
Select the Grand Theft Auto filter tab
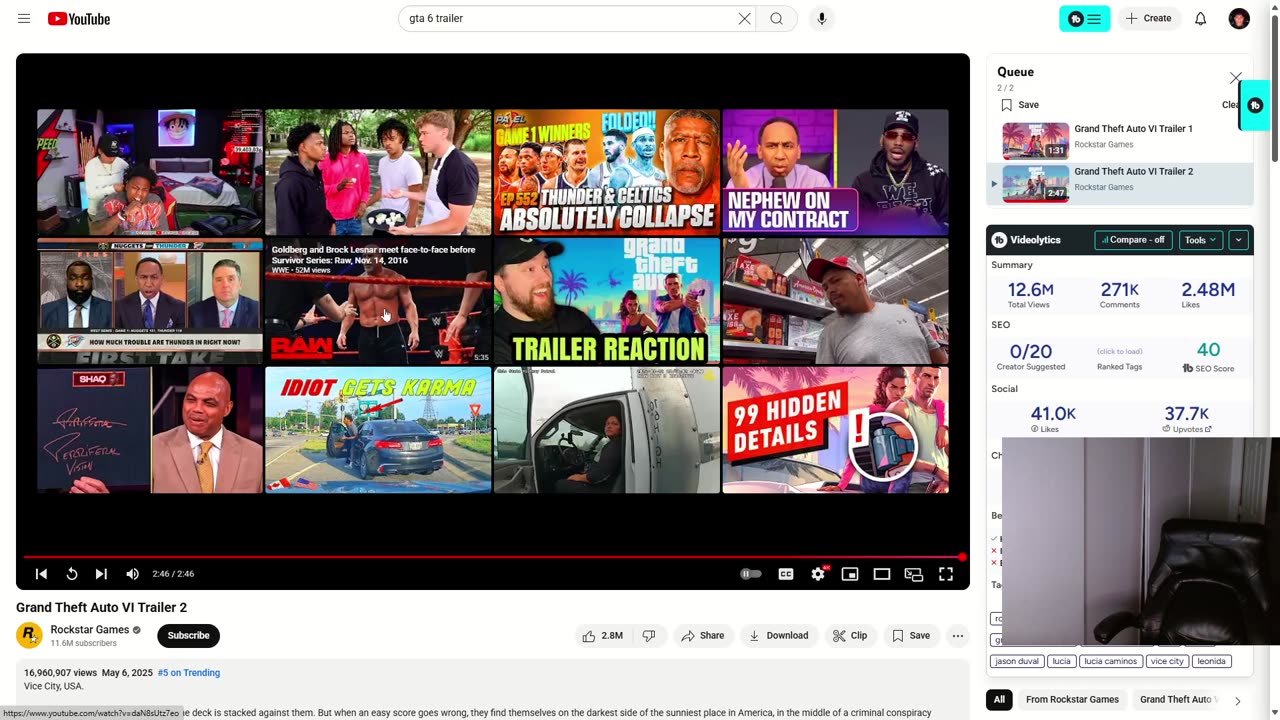(x=1177, y=700)
